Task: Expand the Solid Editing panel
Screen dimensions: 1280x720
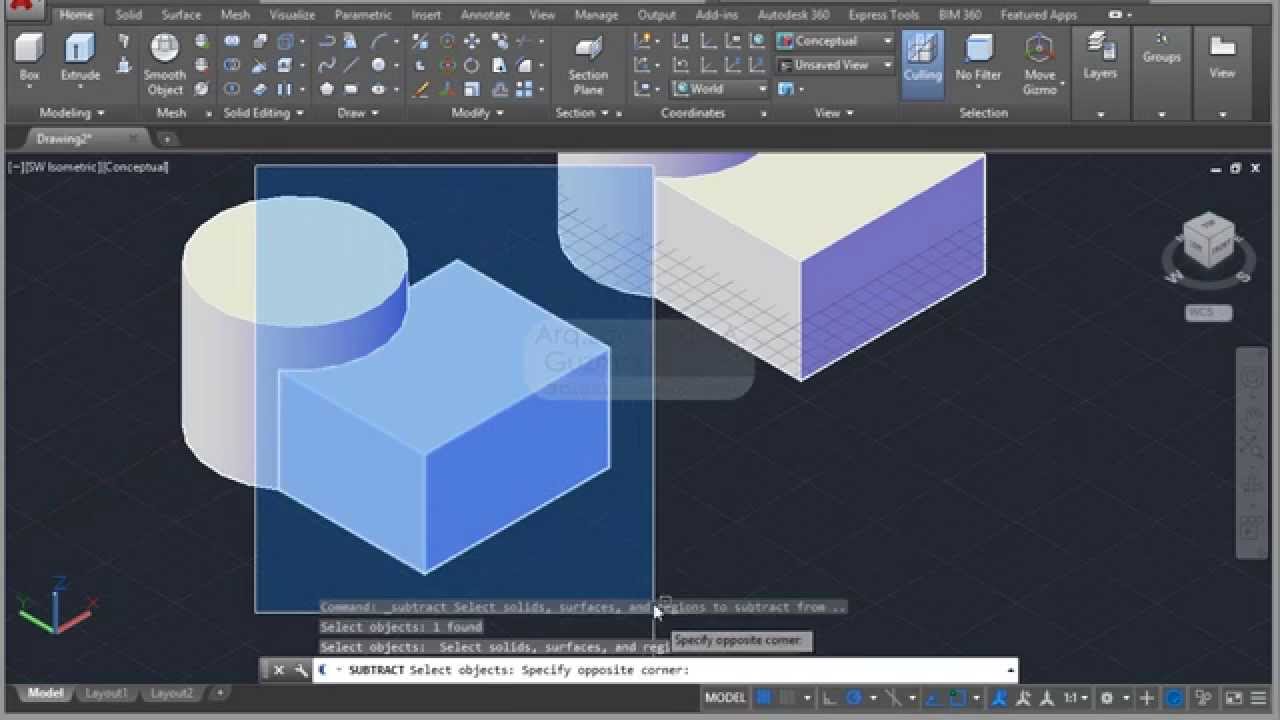Action: [x=263, y=113]
